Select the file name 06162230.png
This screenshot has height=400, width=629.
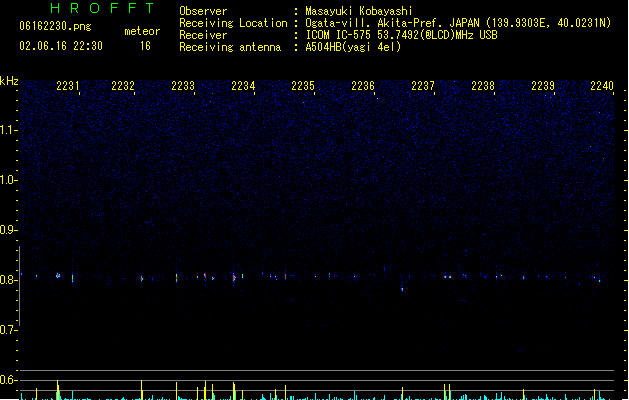[55, 26]
